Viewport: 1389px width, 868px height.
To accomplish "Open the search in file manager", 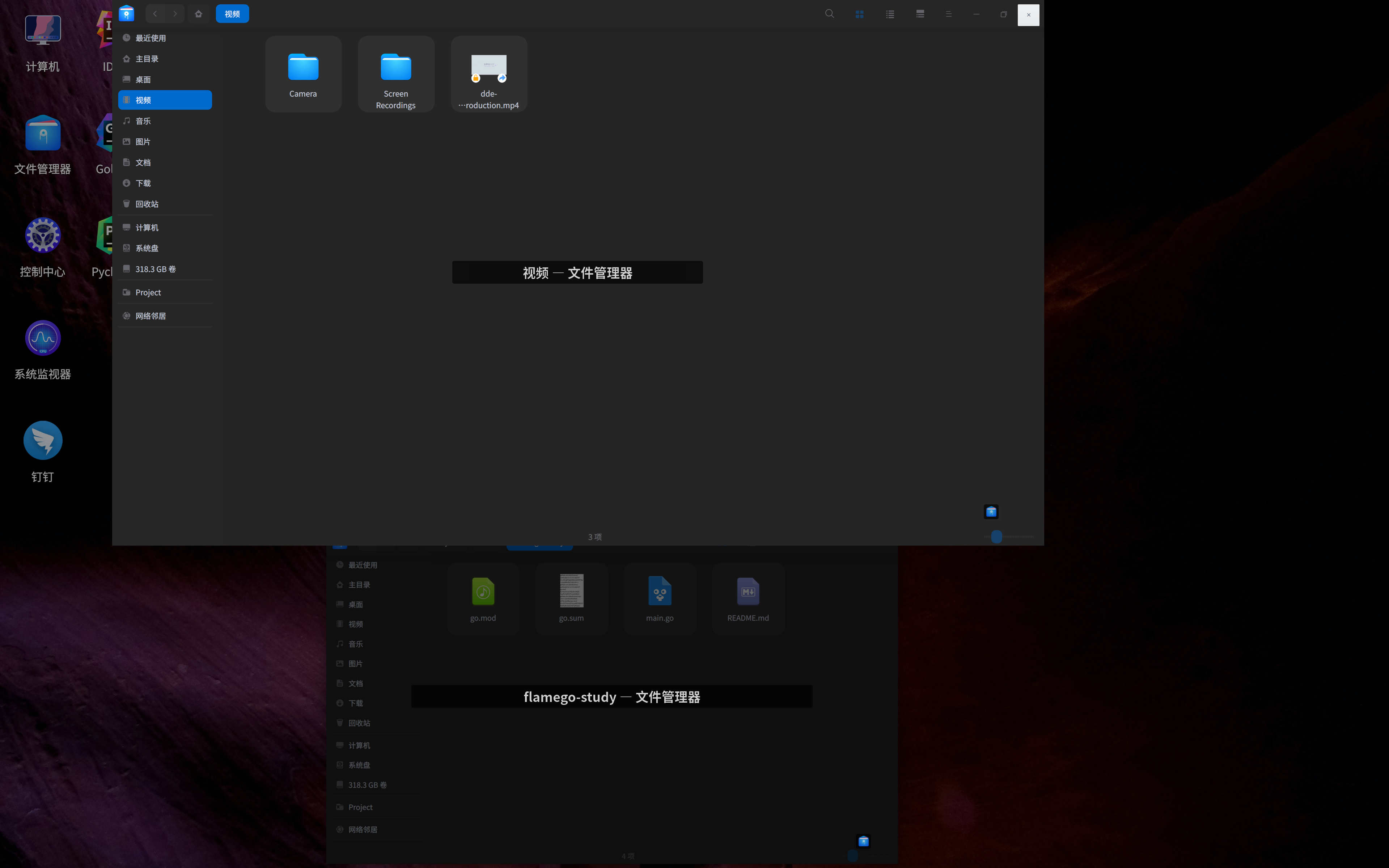I will tap(829, 14).
